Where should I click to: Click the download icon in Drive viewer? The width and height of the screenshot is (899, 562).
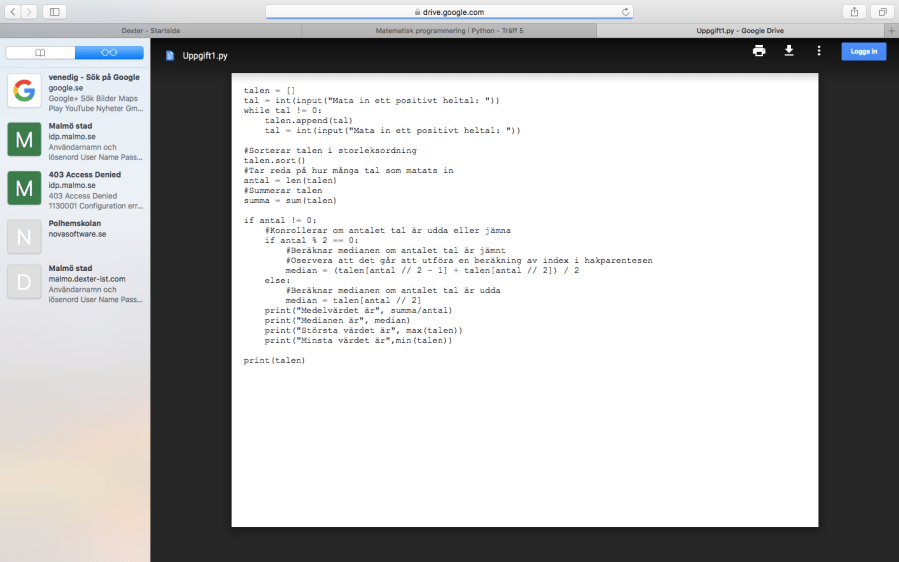789,51
